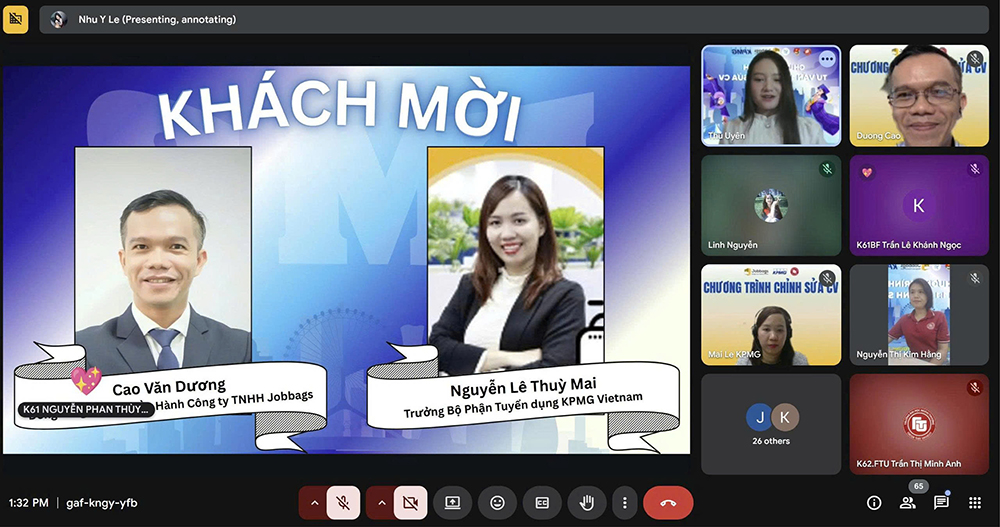The image size is (1000, 527).
Task: Open activities grid icon
Action: point(974,503)
